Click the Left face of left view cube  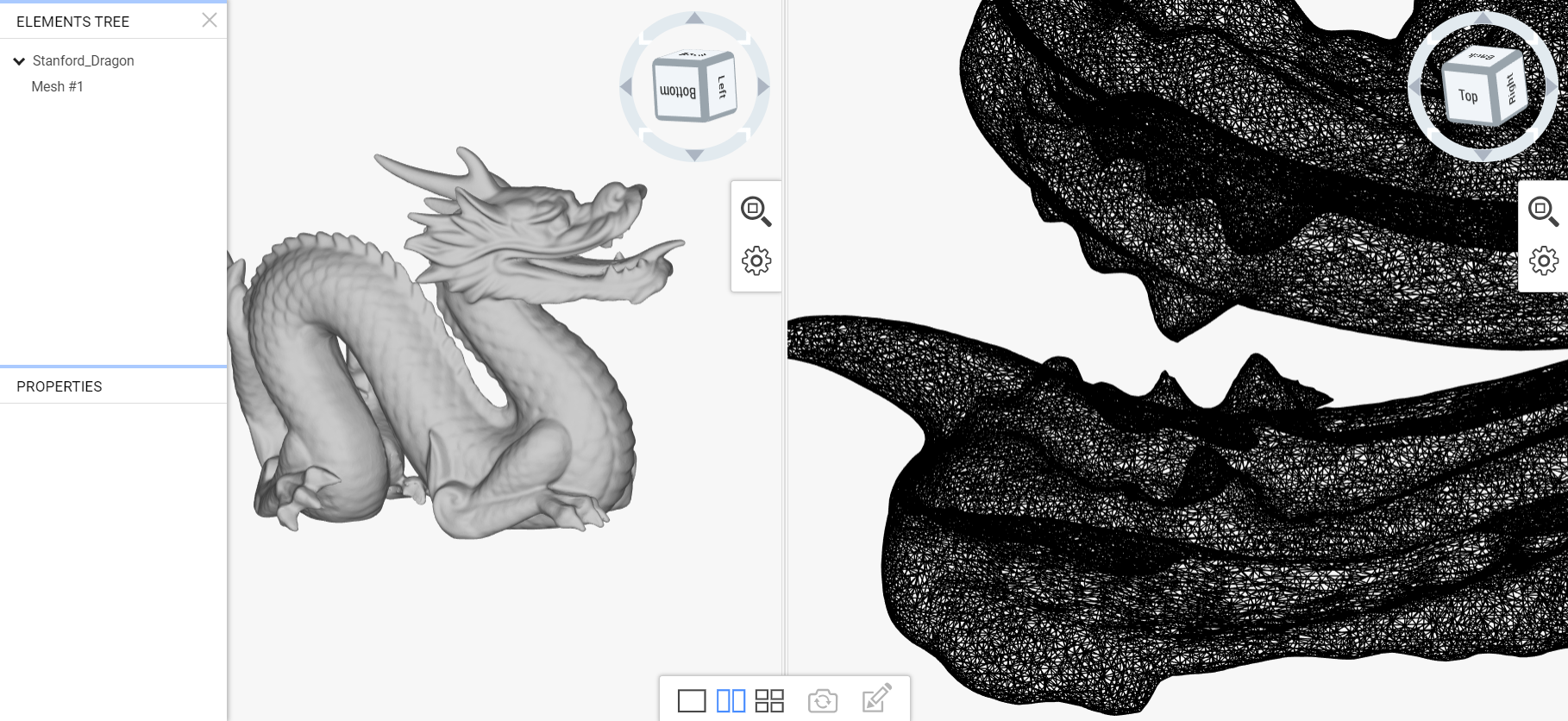point(723,86)
